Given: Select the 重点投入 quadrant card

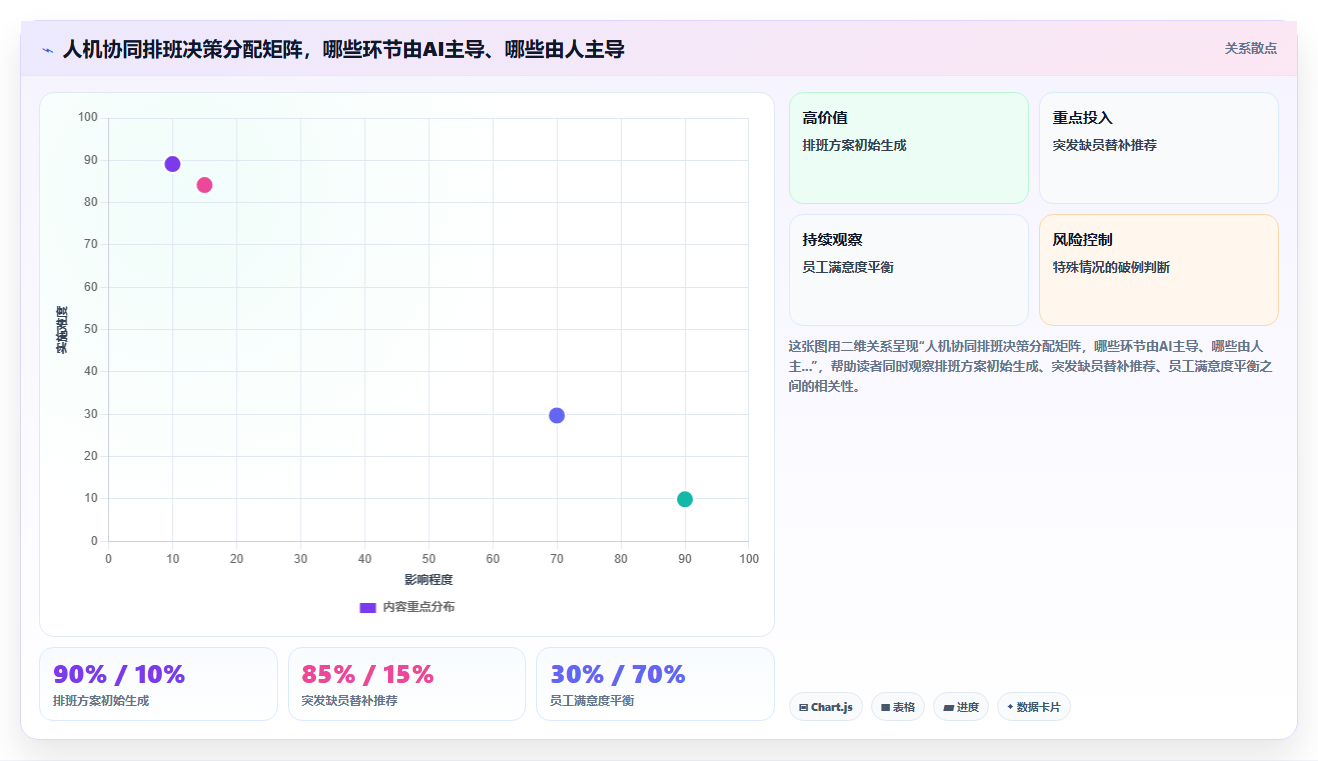Looking at the screenshot, I should click(x=1159, y=148).
